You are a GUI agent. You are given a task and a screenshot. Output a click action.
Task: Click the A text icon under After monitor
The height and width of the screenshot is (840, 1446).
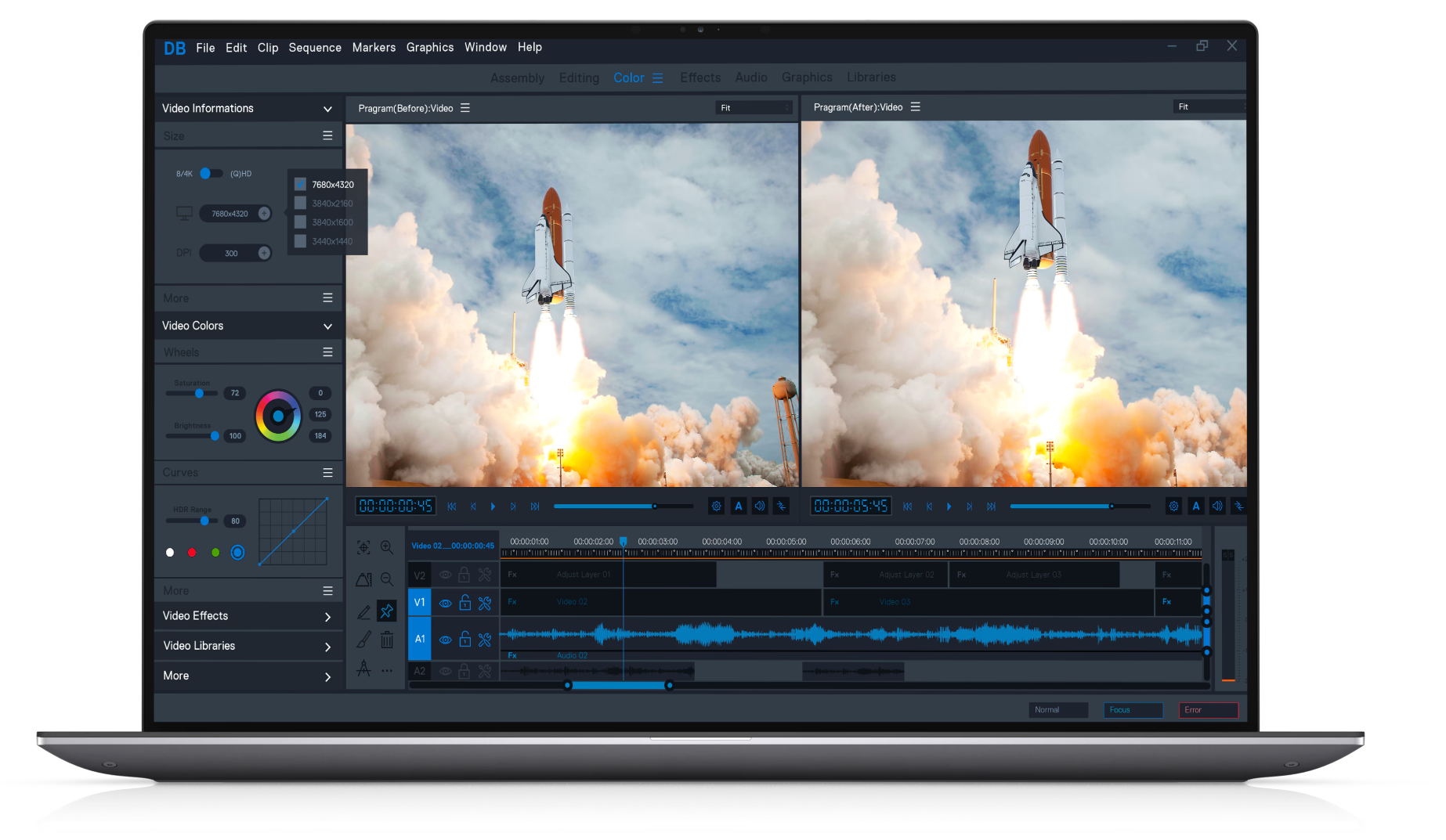[x=1196, y=507]
